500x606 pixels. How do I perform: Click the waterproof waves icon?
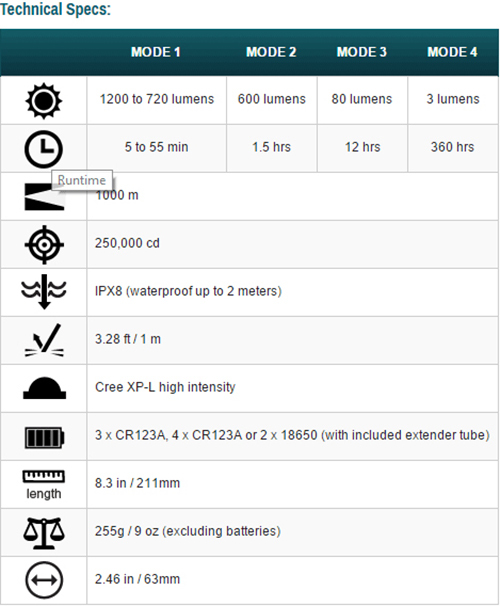tap(44, 291)
